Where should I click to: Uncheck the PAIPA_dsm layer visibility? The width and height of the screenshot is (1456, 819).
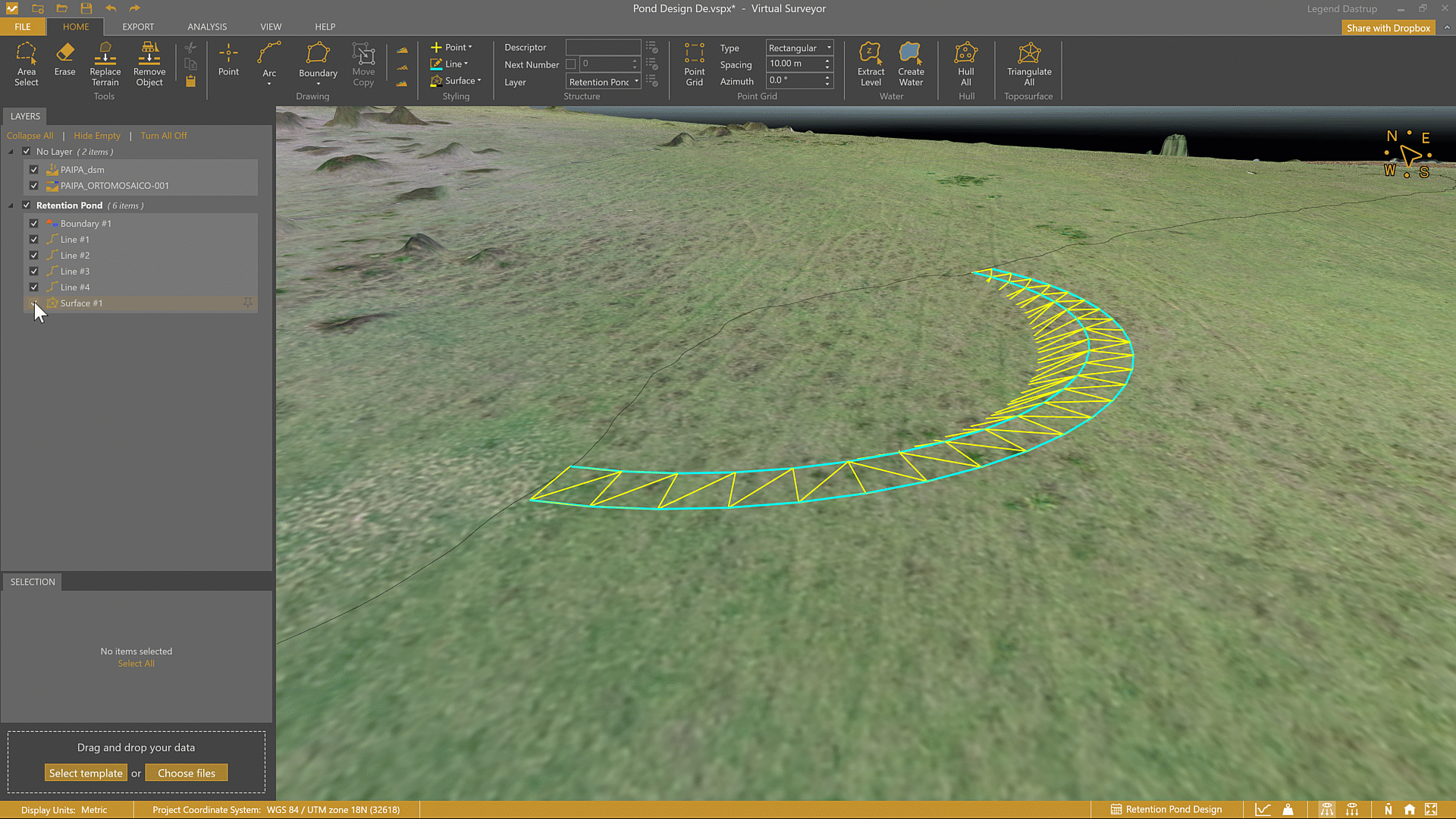tap(34, 170)
